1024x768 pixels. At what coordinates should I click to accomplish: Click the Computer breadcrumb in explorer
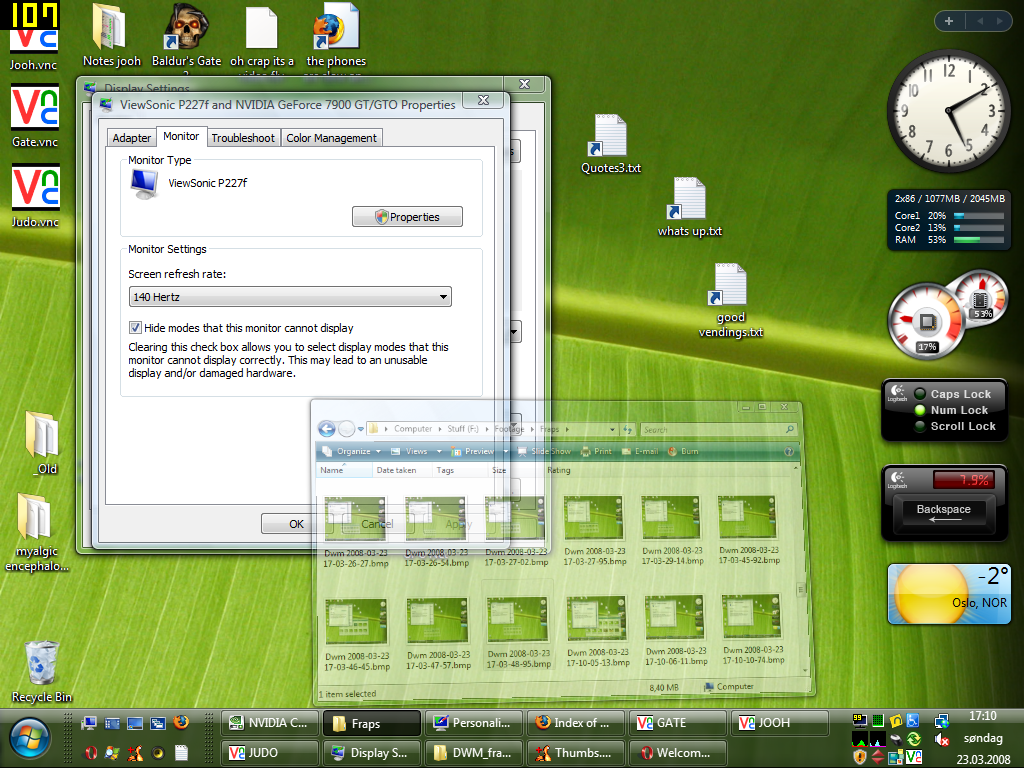(413, 429)
